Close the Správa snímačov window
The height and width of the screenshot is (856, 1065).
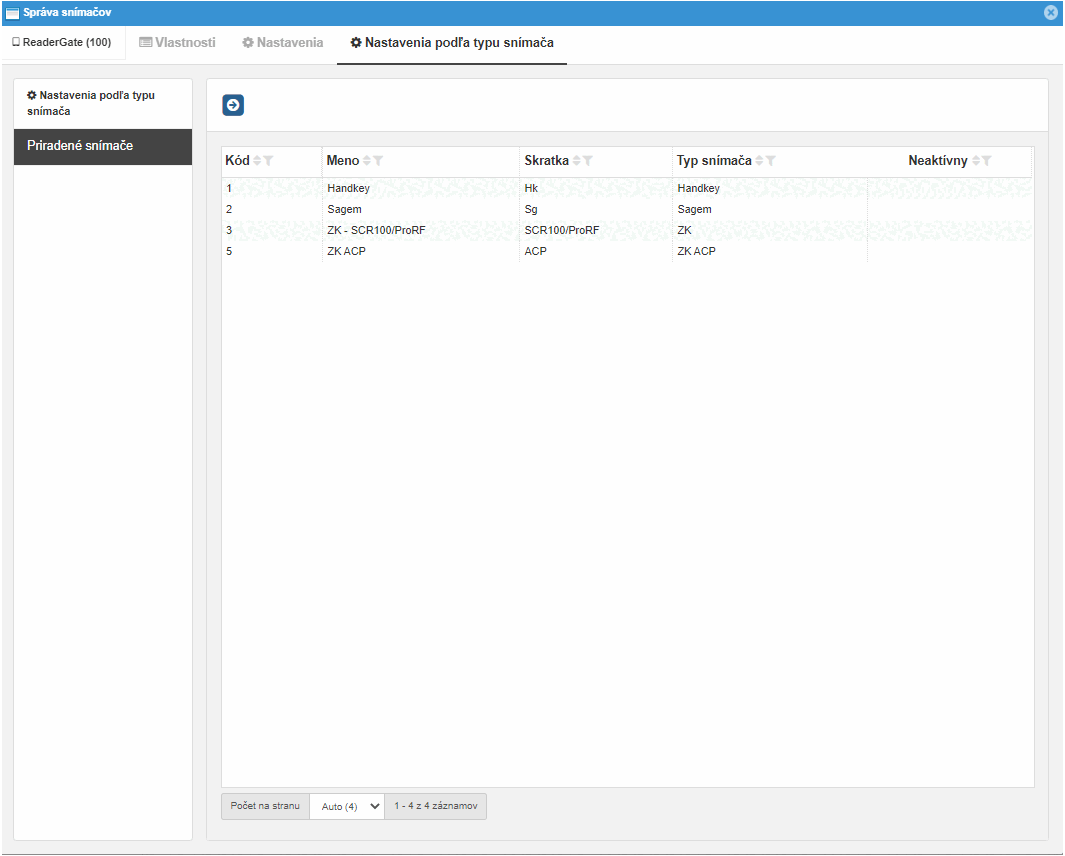click(1051, 13)
